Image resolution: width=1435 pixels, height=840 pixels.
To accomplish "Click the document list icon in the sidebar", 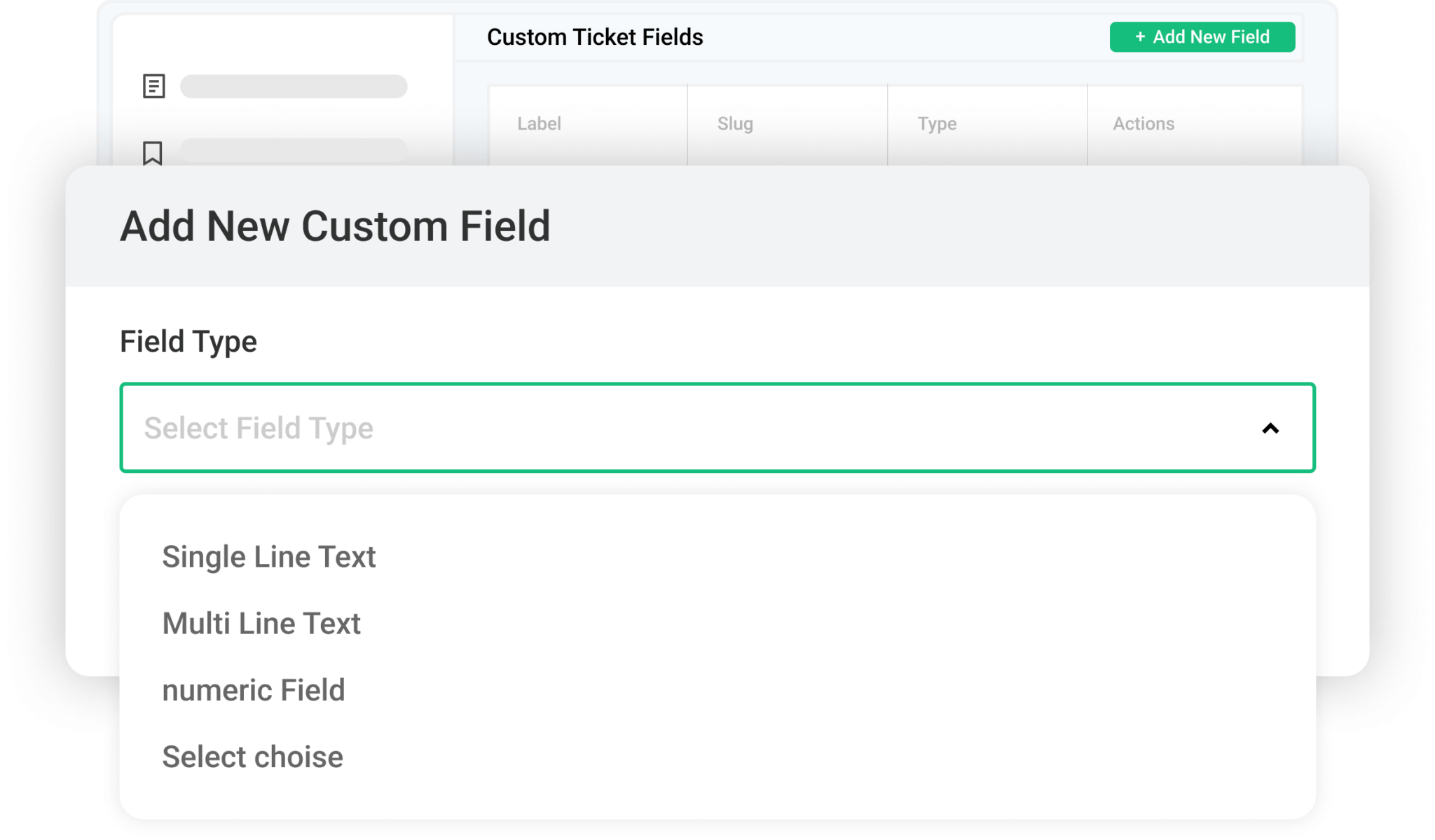I will pyautogui.click(x=153, y=86).
